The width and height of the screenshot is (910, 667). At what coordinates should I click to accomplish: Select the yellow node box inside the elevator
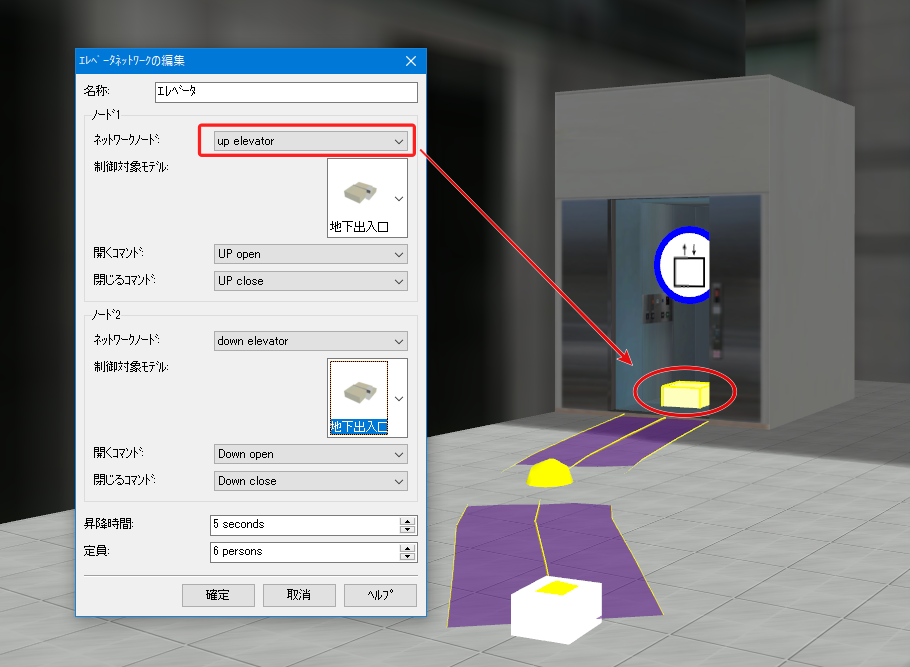685,395
